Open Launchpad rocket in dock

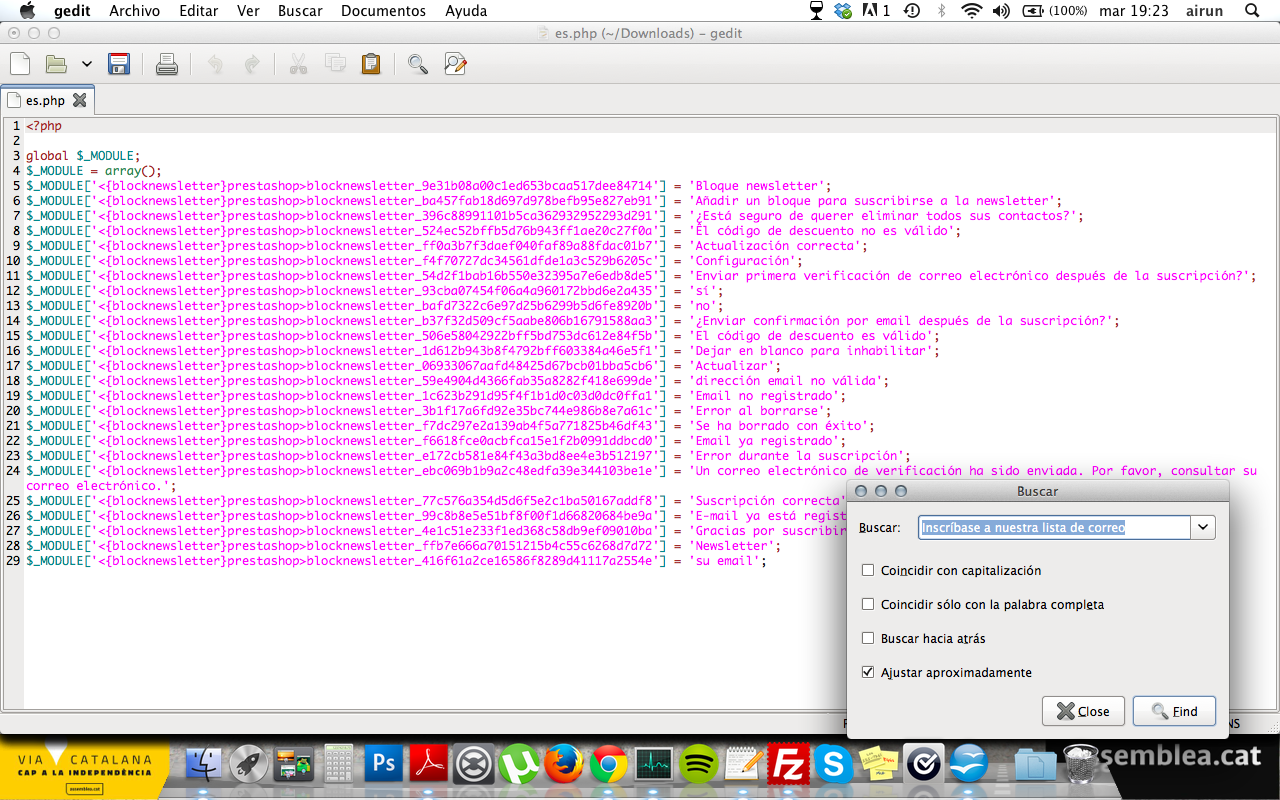(249, 765)
